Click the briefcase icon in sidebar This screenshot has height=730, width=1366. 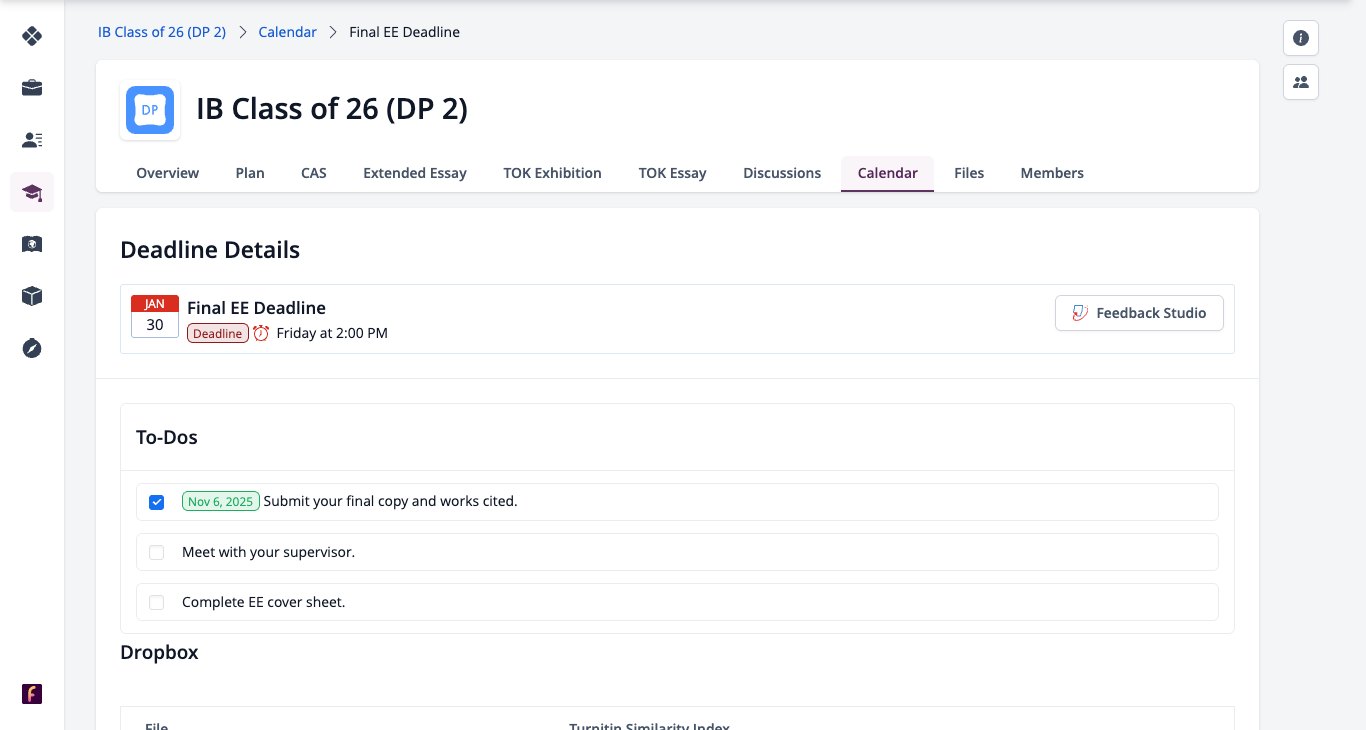pos(32,88)
